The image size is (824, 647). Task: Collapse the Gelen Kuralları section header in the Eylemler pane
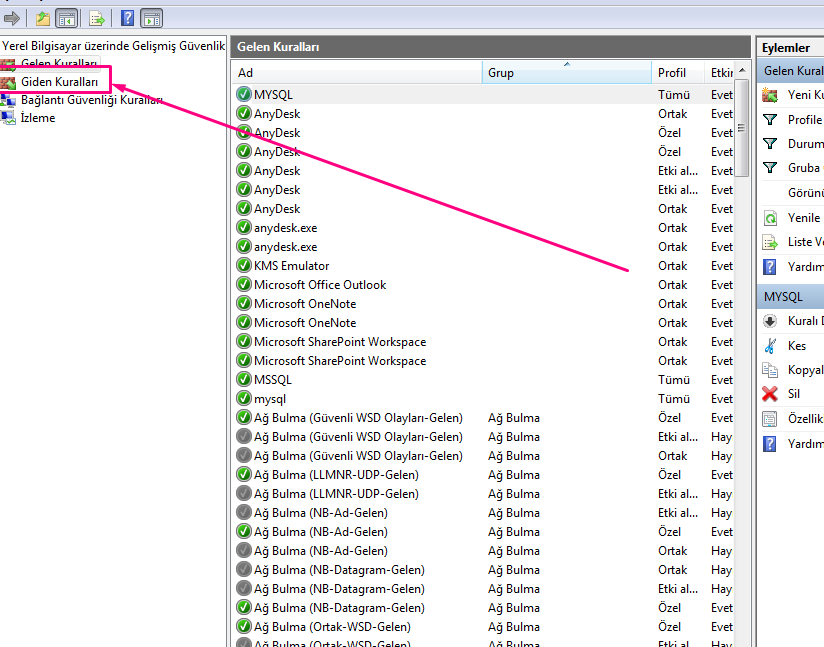click(791, 71)
